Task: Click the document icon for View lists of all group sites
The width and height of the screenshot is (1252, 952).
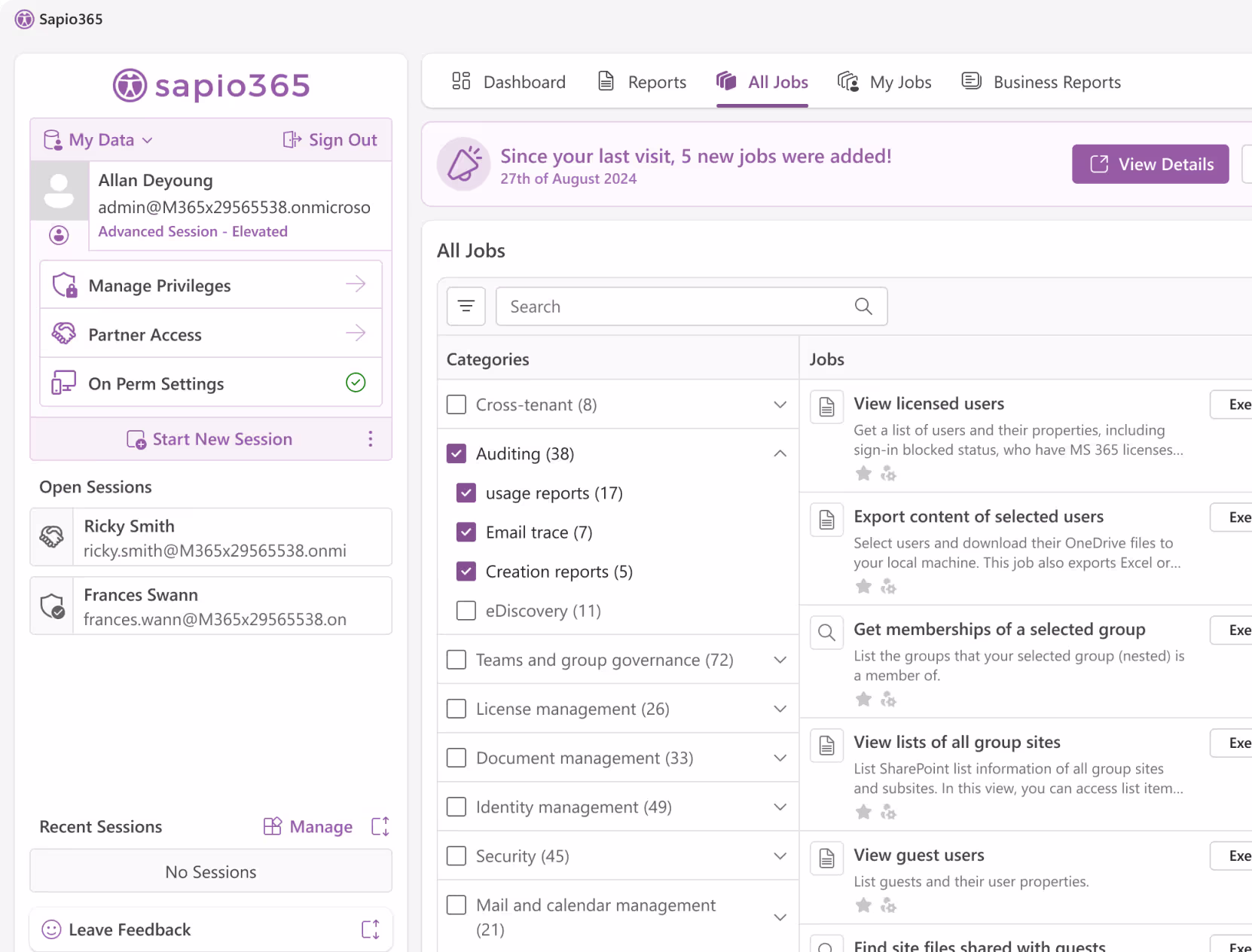Action: pyautogui.click(x=826, y=746)
